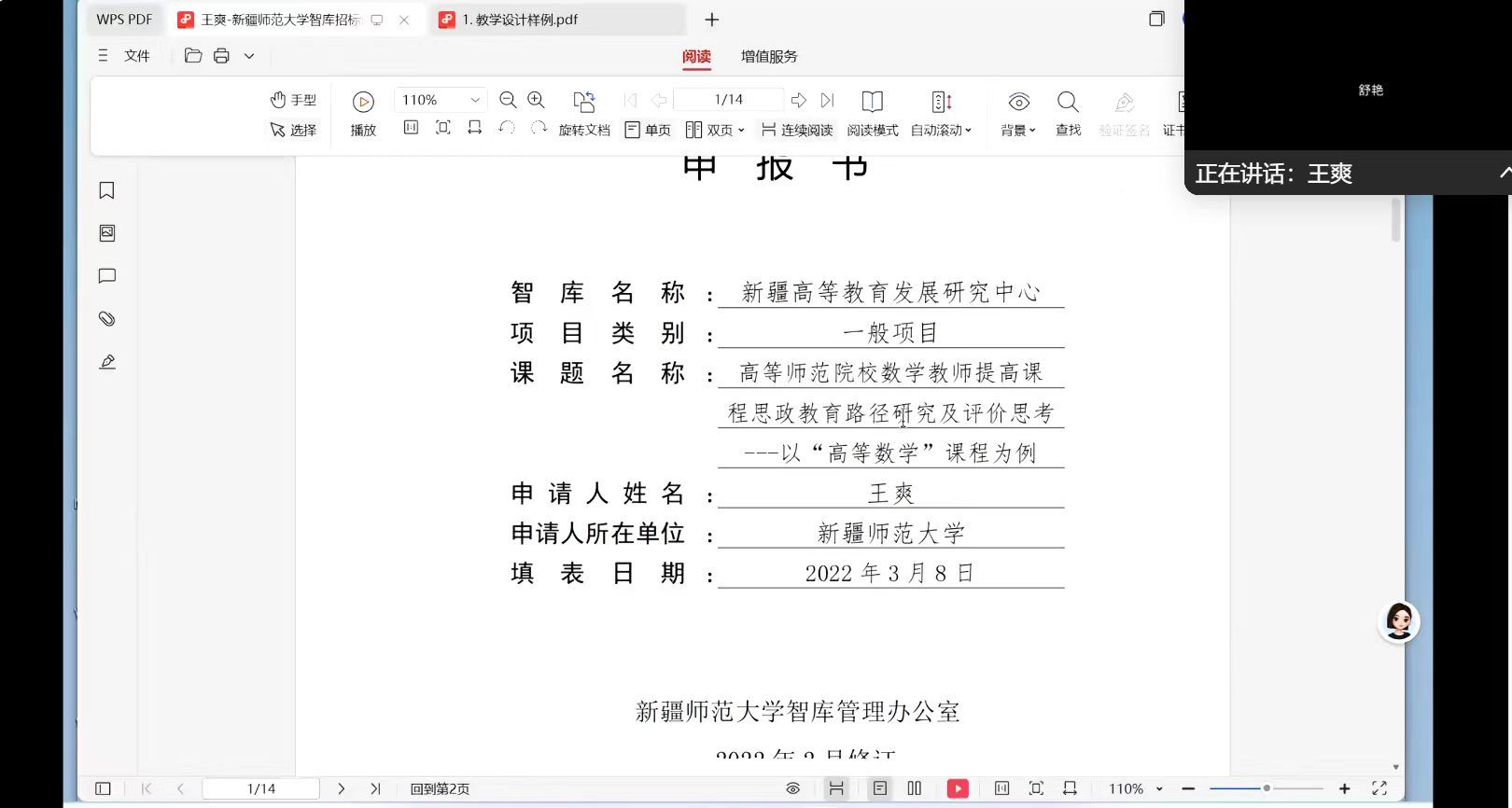Open the thumbnail panel in sidebar

click(x=107, y=233)
